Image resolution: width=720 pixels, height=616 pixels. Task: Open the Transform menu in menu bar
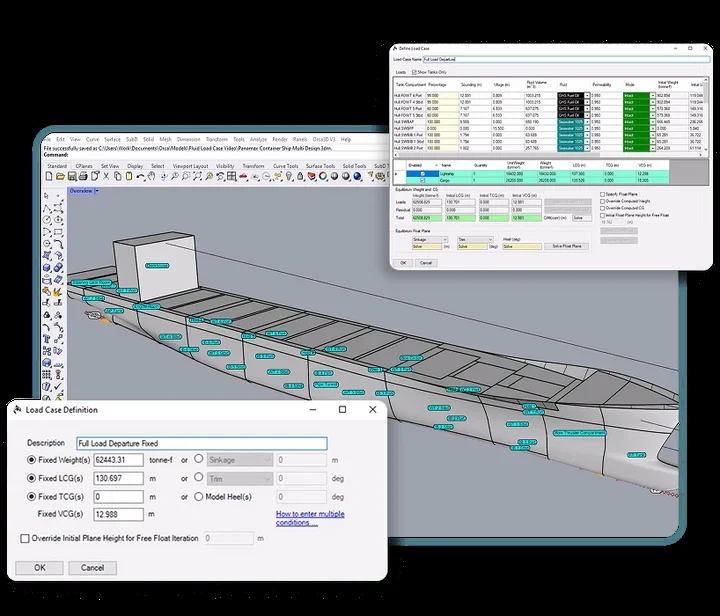[216, 139]
